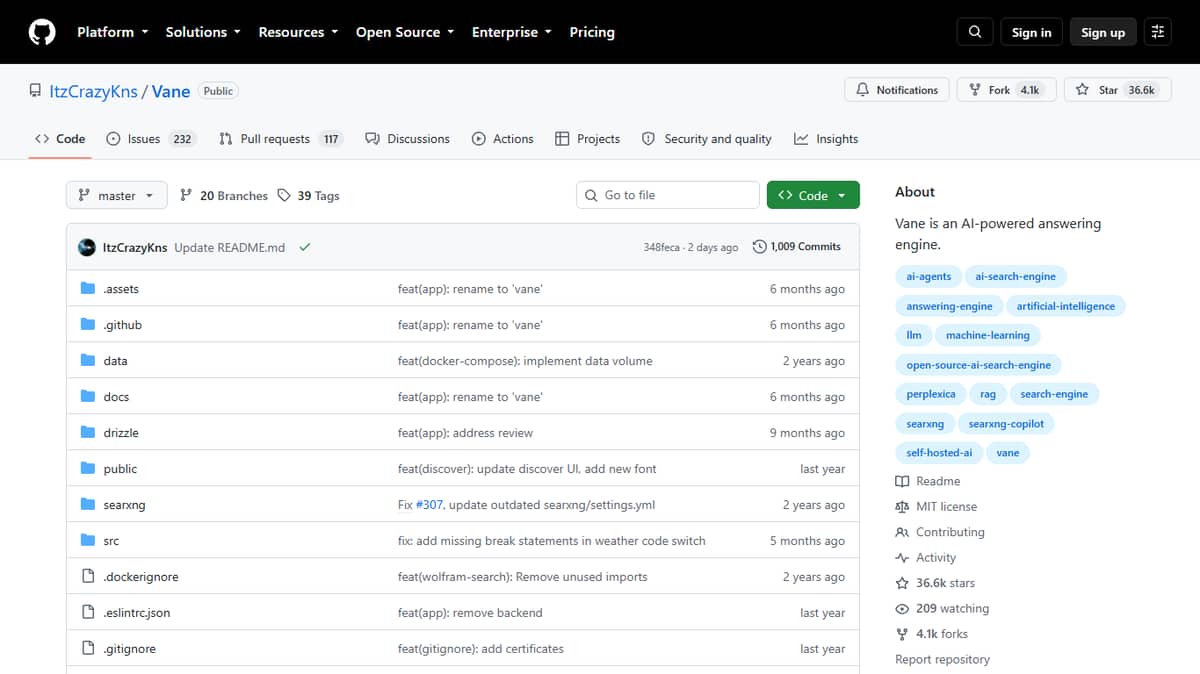Viewport: 1200px width, 674px height.
Task: Click the Fork 4.1k button
Action: [1005, 90]
